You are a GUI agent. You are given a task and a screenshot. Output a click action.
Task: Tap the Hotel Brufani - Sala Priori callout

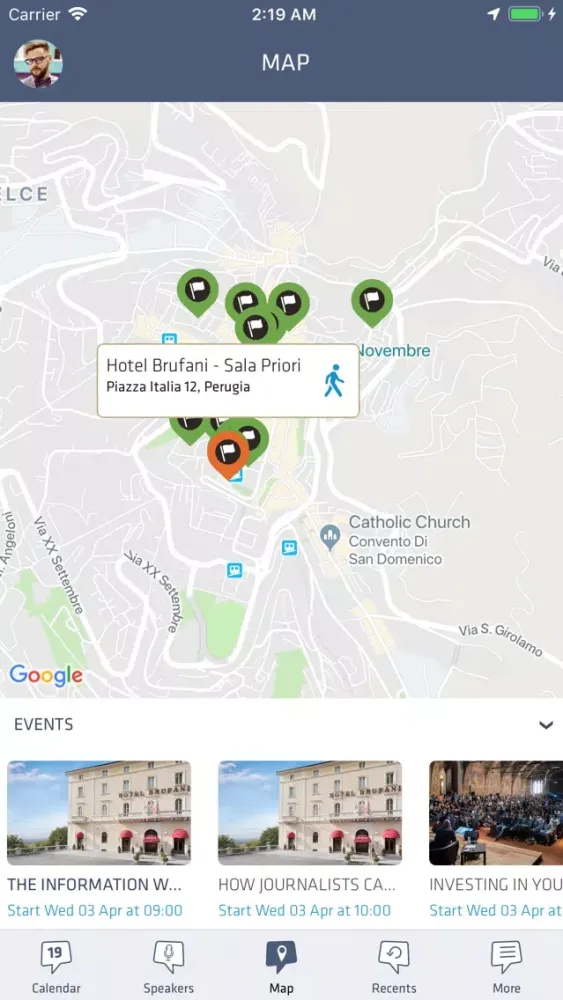[x=228, y=381]
